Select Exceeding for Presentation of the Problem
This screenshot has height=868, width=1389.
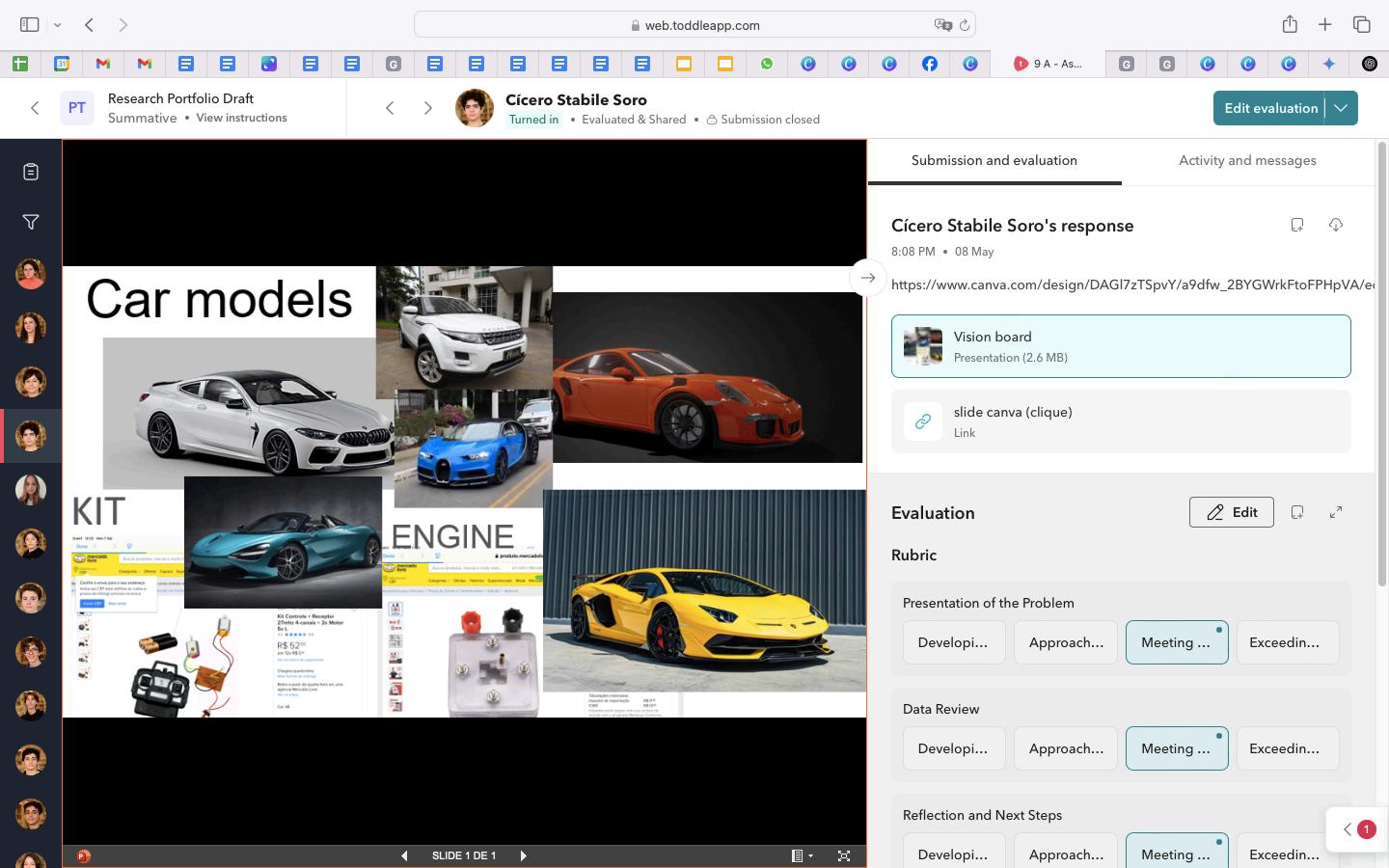click(1288, 642)
